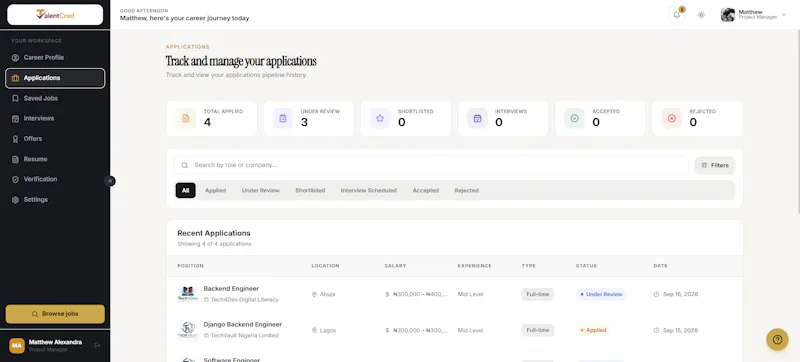Click SALARY column header
The width and height of the screenshot is (800, 362).
[x=395, y=266]
